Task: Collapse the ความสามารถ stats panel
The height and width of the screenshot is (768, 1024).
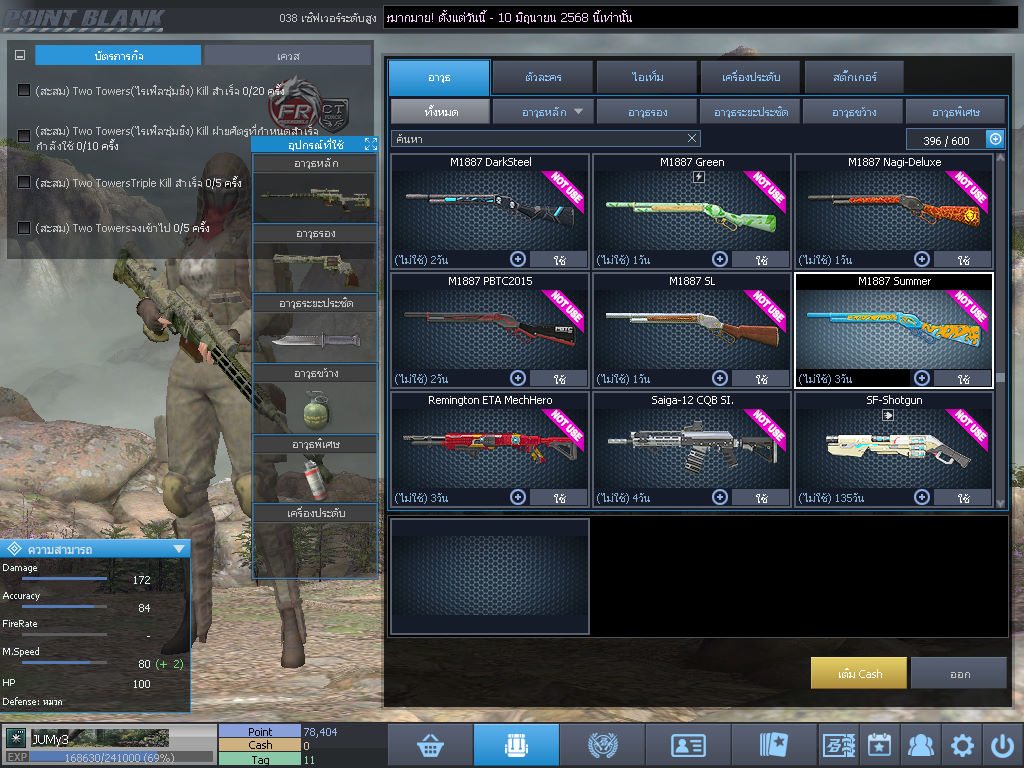Action: tap(179, 549)
